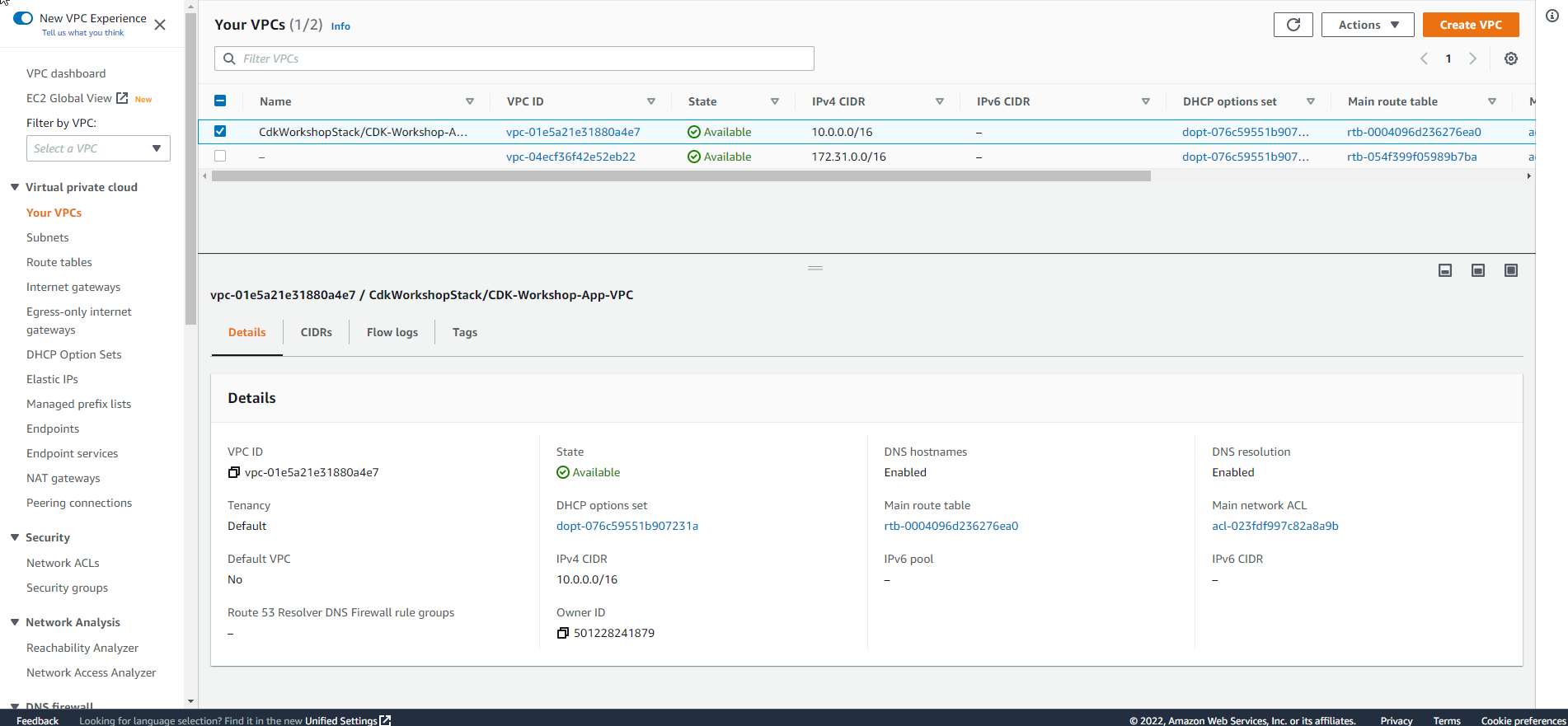Click table scrollbar right arrow
The image size is (1568, 726).
(x=1528, y=176)
